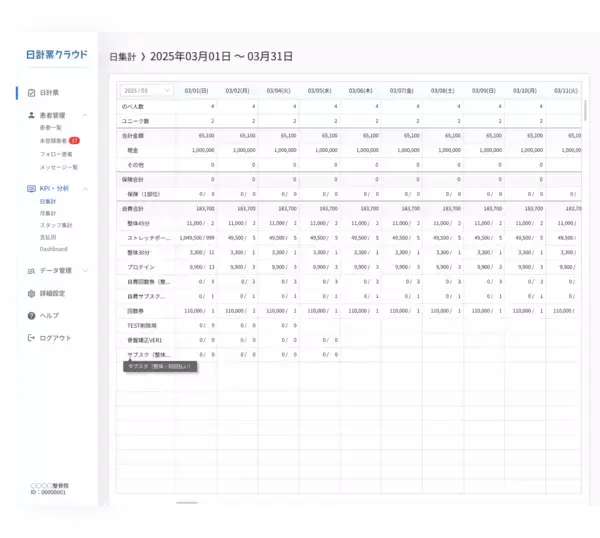Open 日計票 in the sidebar

pos(49,93)
